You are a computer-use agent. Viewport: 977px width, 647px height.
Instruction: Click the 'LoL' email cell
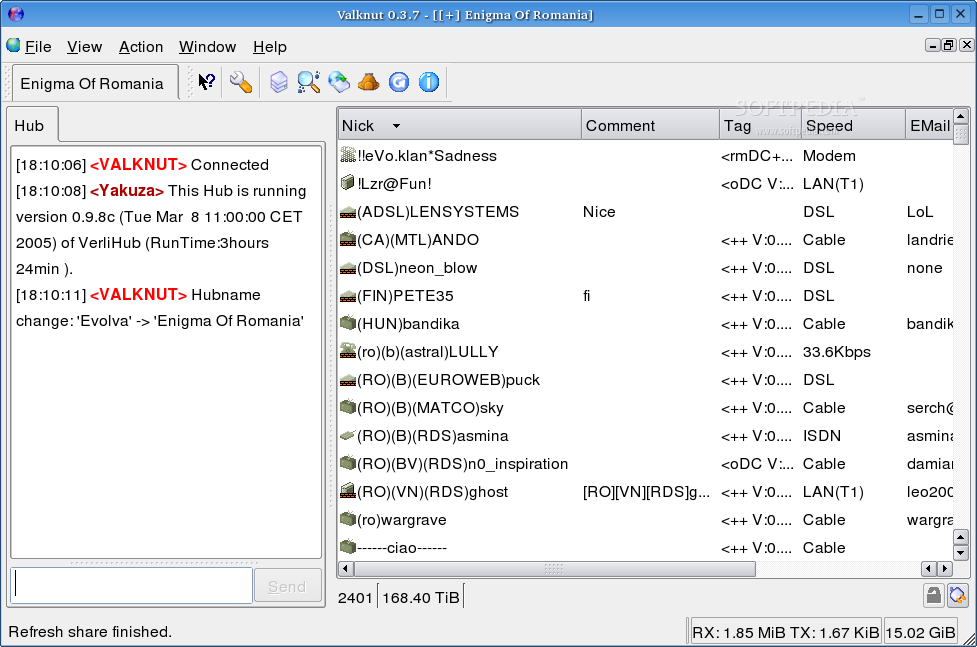click(x=920, y=212)
